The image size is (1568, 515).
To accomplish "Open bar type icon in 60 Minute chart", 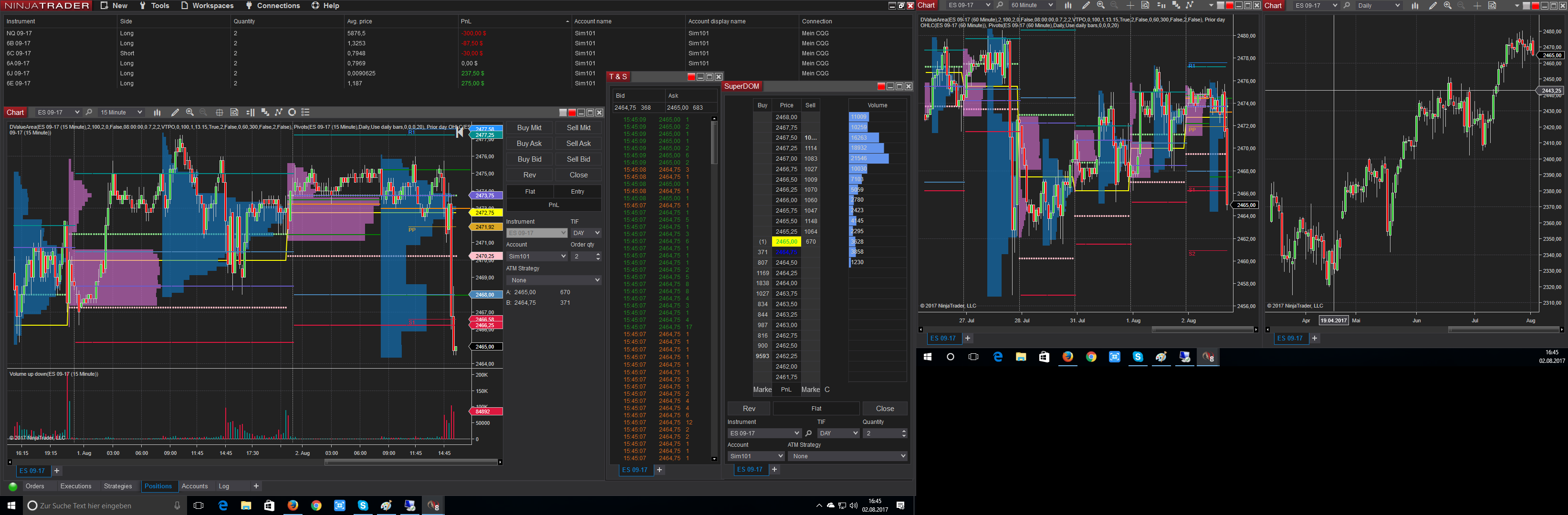I will (x=1068, y=5).
